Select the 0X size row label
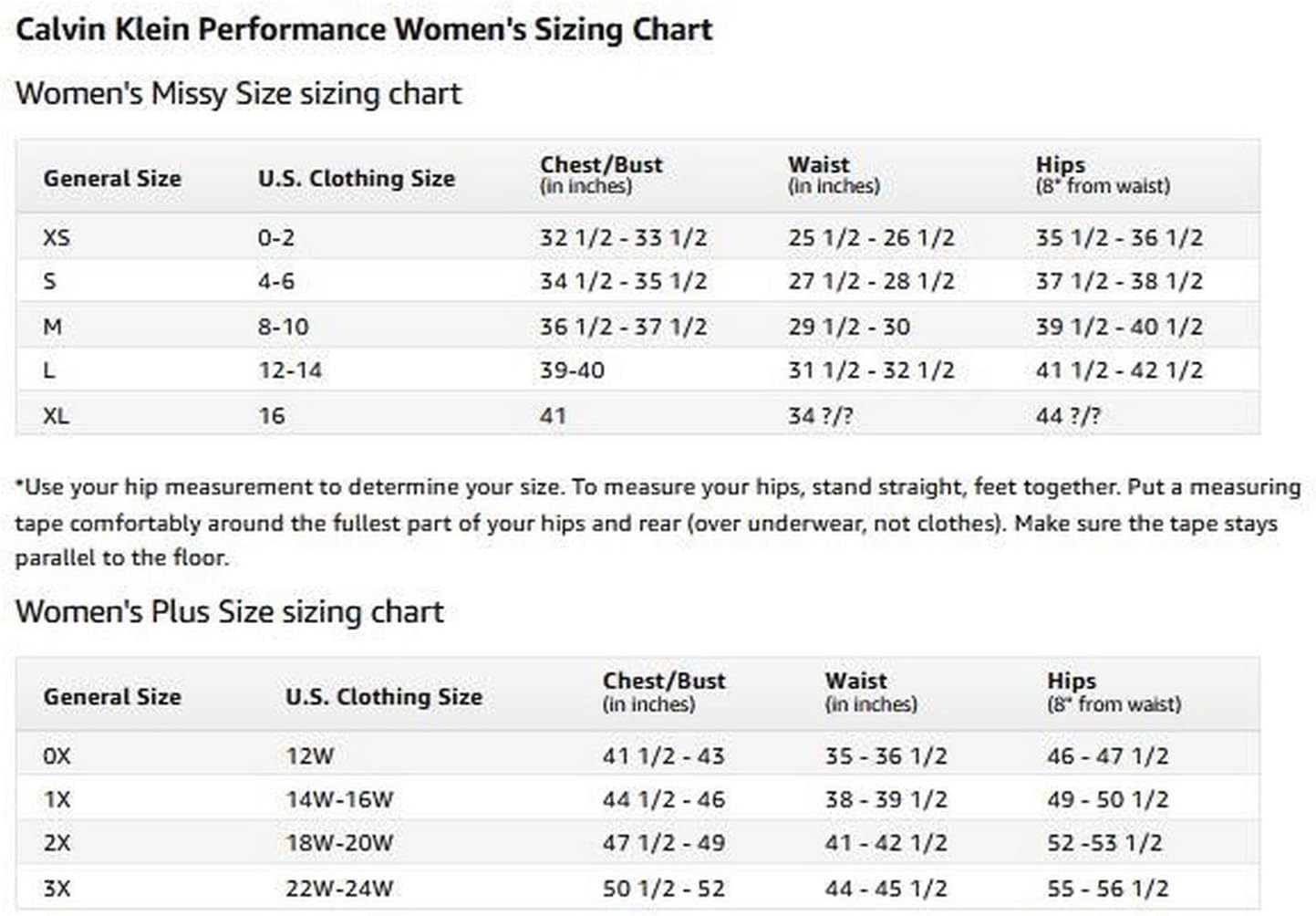The width and height of the screenshot is (1316, 916). click(57, 756)
